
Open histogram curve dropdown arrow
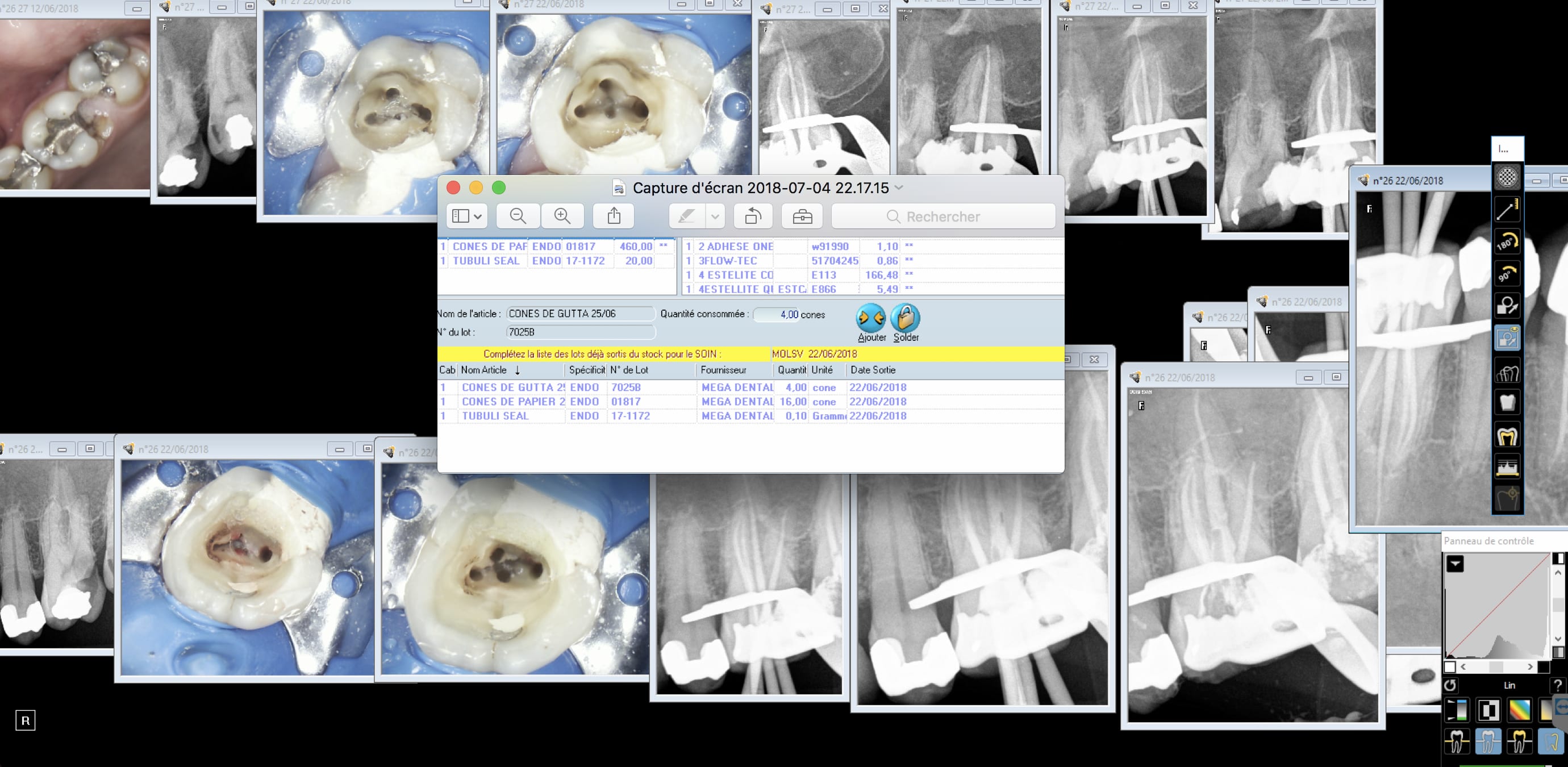pos(1455,564)
